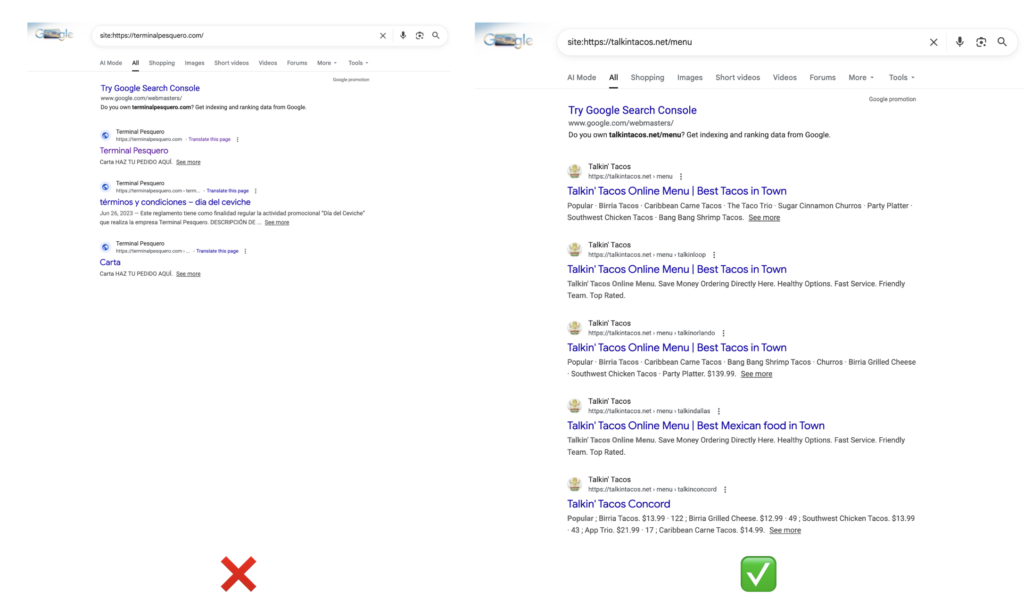Click magnifier search icon in terminalpesquero search bar

[x=436, y=35]
